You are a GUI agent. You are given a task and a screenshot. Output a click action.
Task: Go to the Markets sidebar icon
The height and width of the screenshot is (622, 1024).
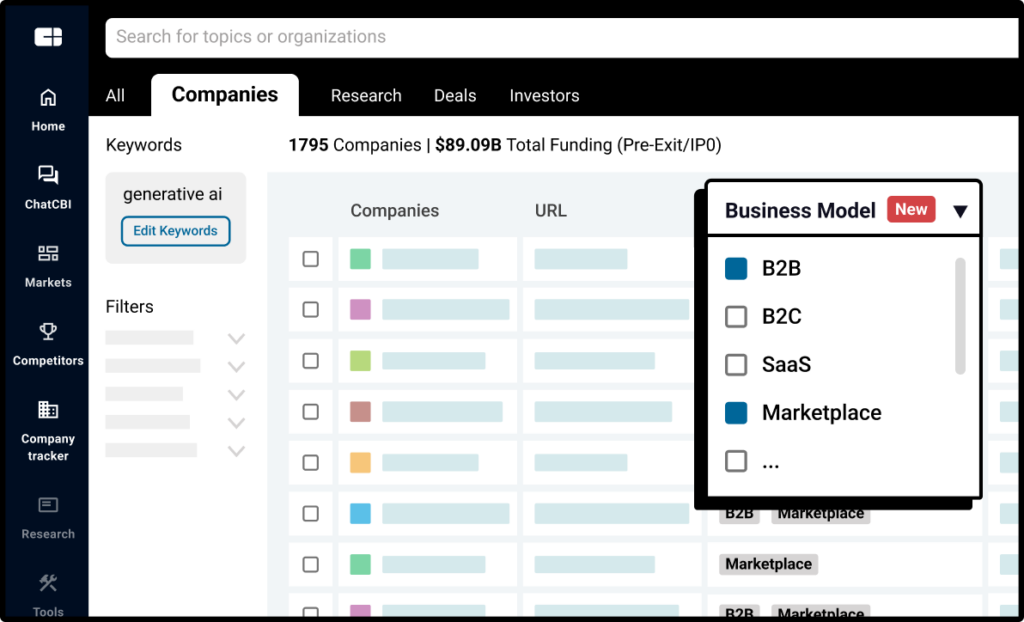[x=48, y=254]
